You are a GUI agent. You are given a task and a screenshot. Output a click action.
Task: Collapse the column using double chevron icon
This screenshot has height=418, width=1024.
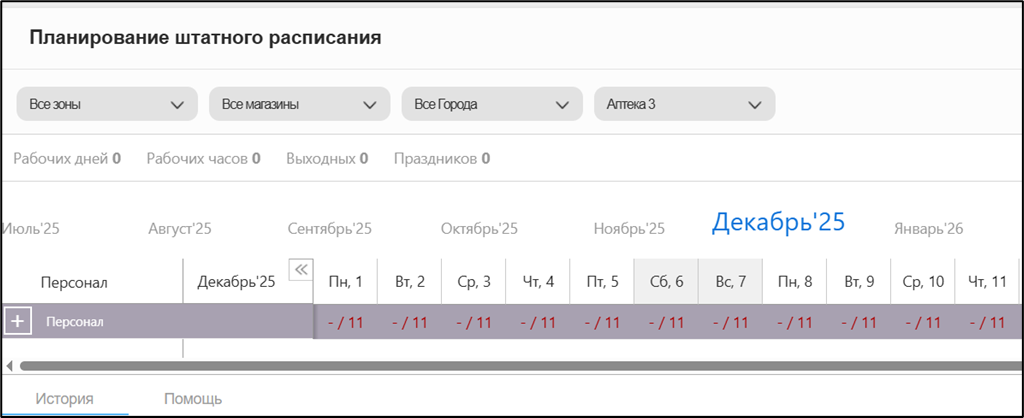299,269
